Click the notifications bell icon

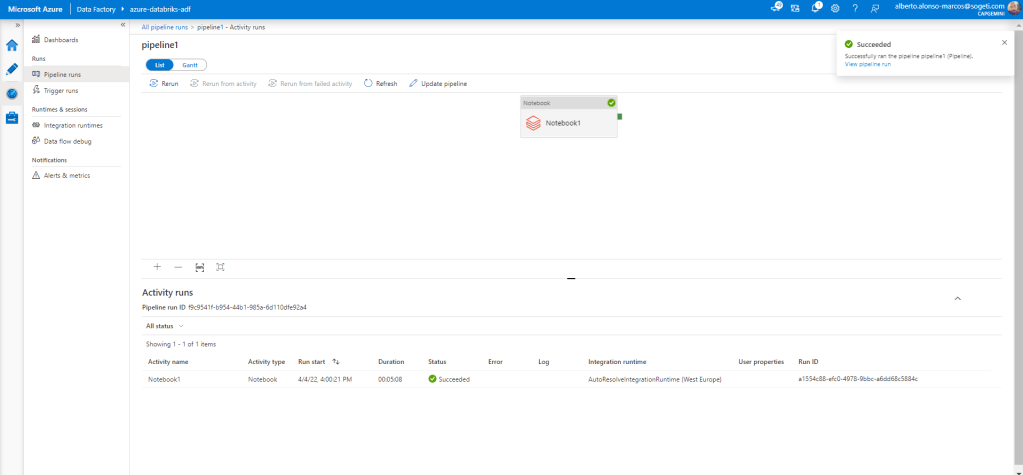point(815,8)
